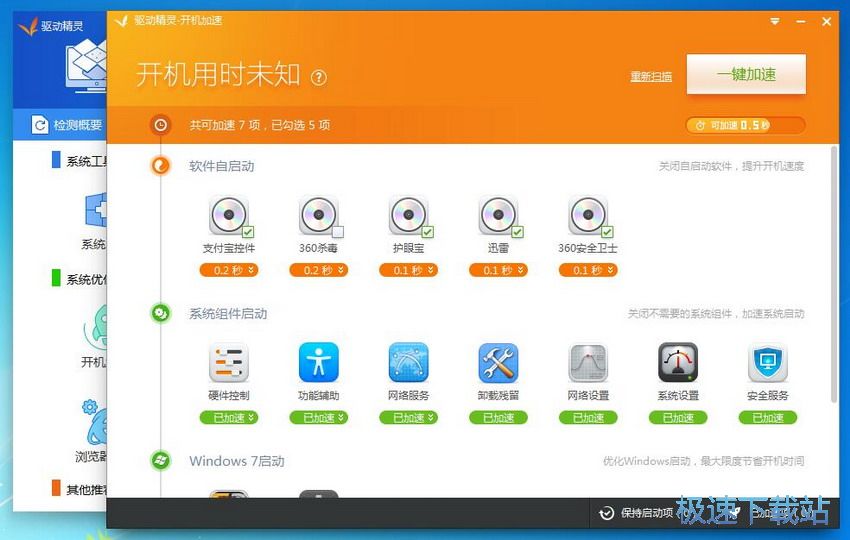Screen dimensions: 850x540
Task: Click the 保持启动项 clock icon in bottom bar
Action: coord(607,513)
